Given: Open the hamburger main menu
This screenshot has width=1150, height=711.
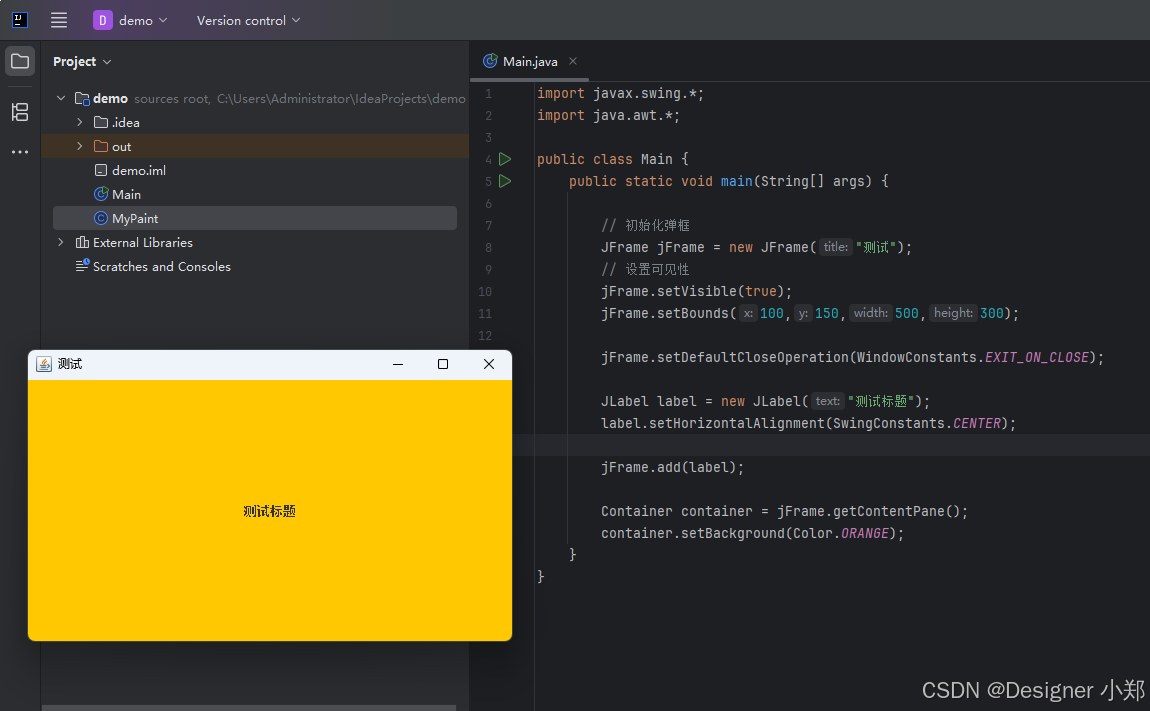Looking at the screenshot, I should point(59,20).
